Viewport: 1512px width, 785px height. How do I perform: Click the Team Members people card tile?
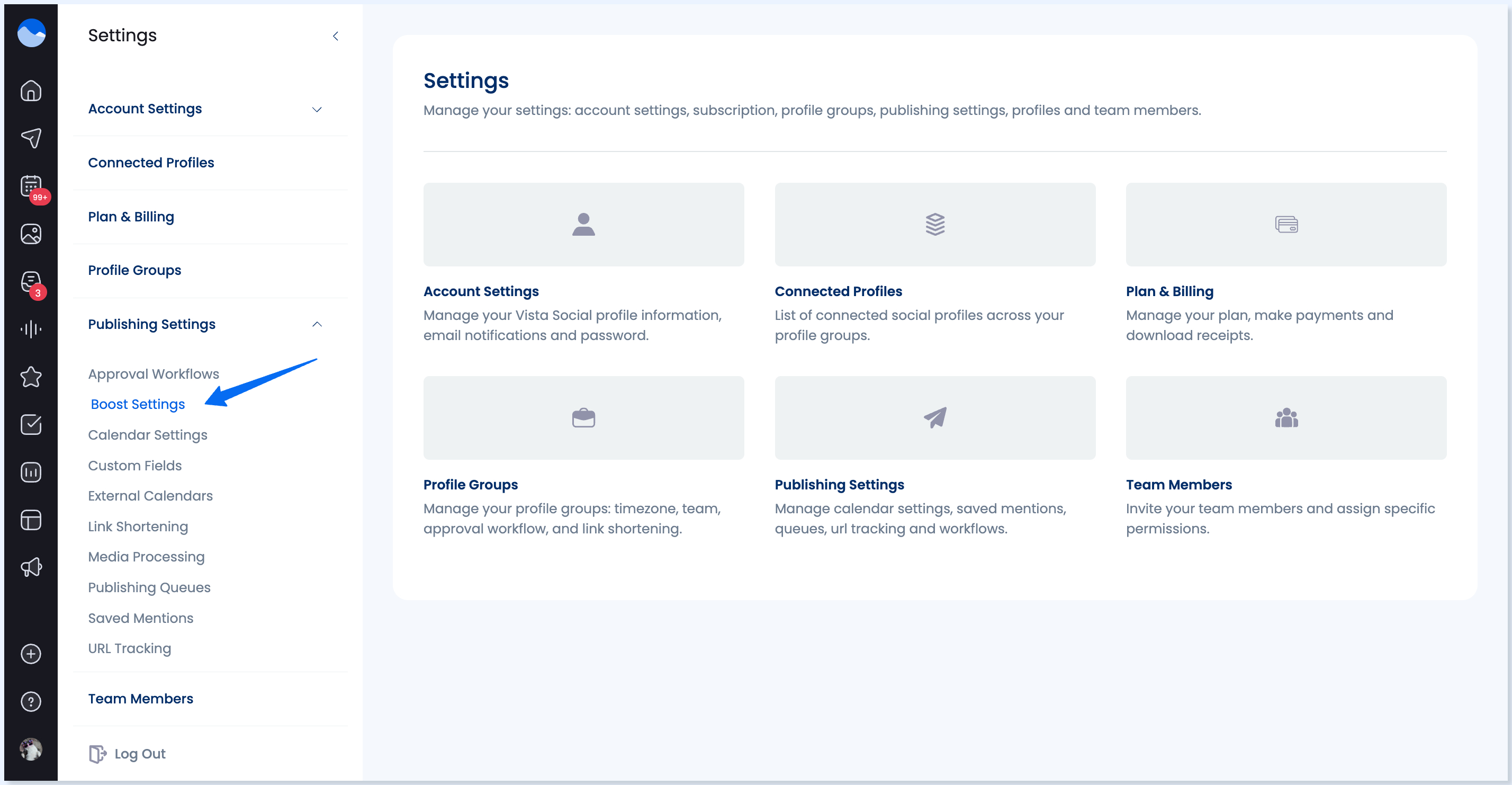click(x=1286, y=417)
